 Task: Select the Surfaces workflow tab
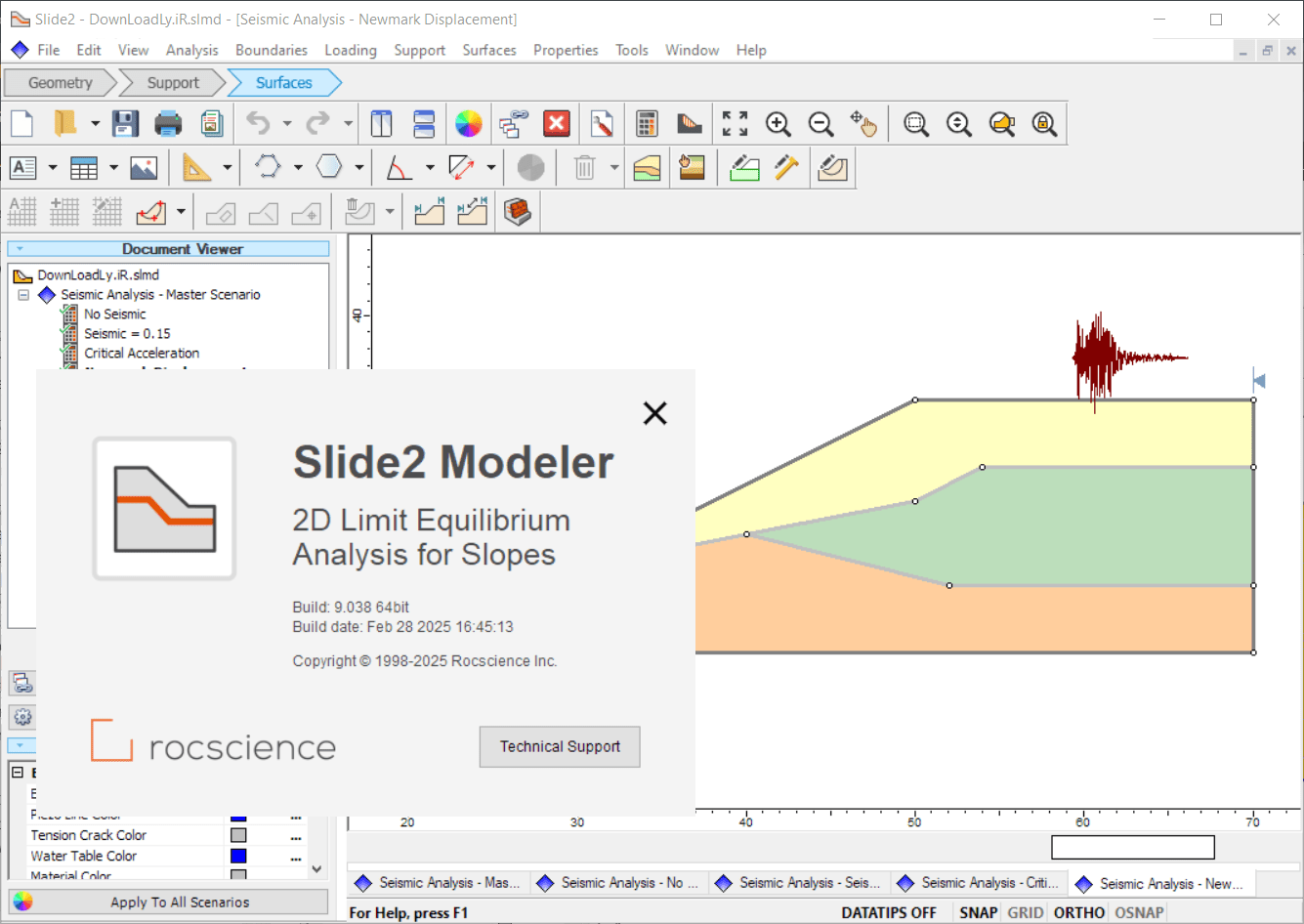(x=284, y=83)
